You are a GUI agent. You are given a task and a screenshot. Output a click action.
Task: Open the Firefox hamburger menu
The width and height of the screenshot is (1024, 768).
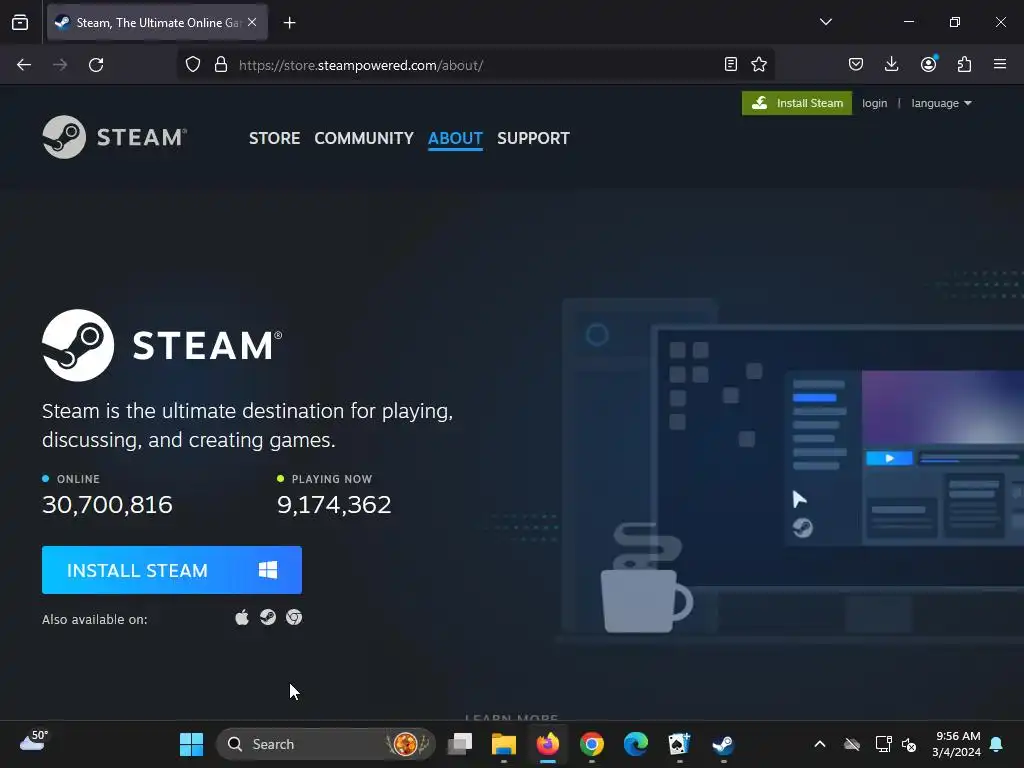click(x=1000, y=64)
